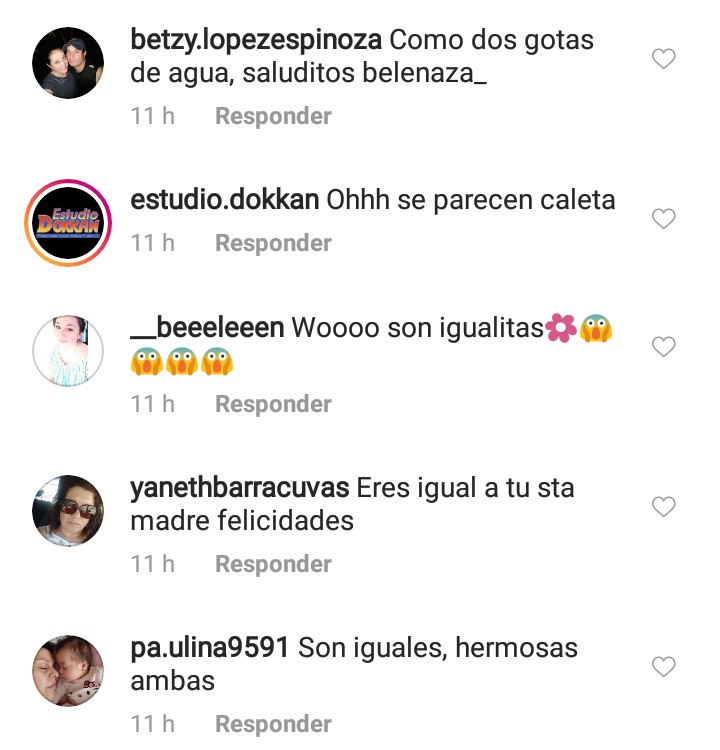This screenshot has height=750, width=720.
Task: Tap the heart on __beeeleeen's comment
Action: [664, 347]
